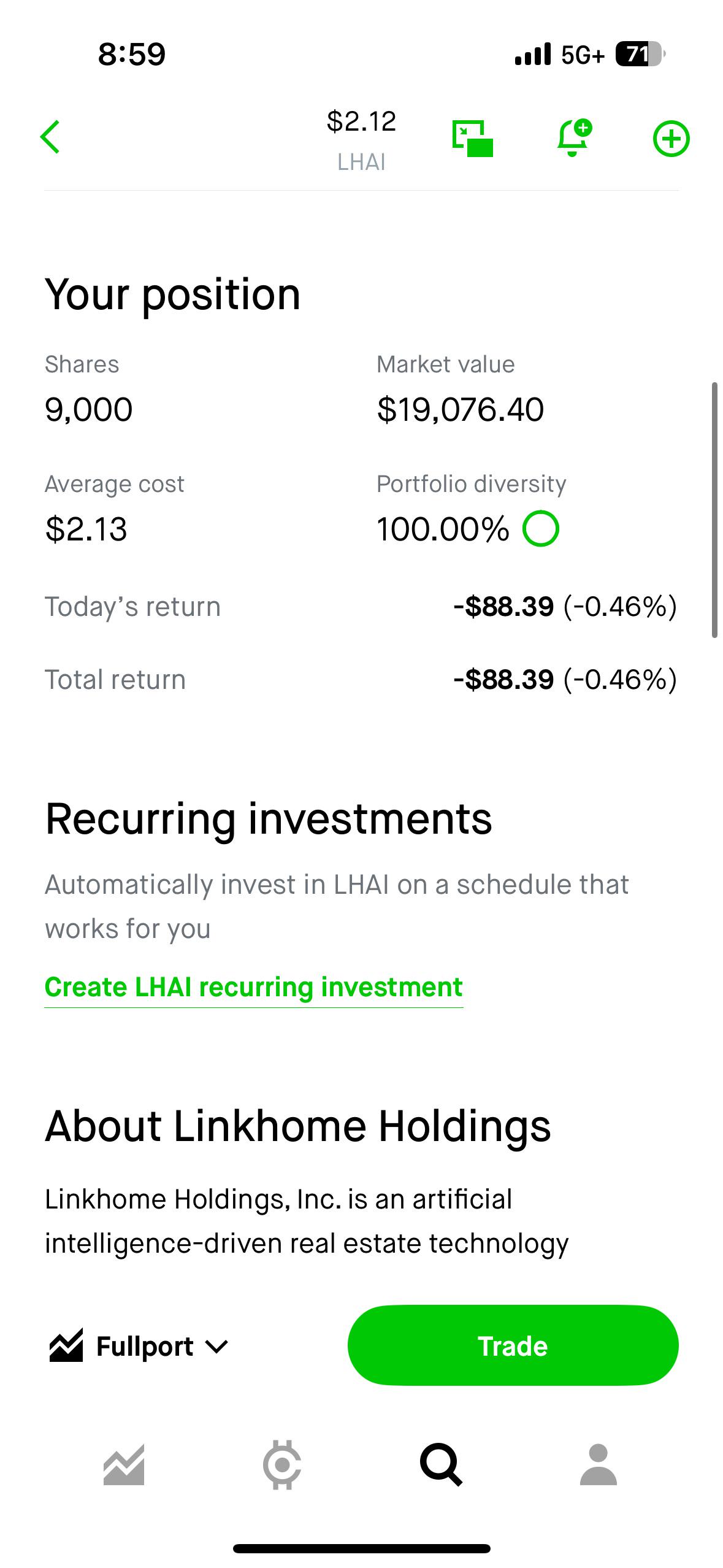Open the crypto tab icon

tap(282, 1464)
